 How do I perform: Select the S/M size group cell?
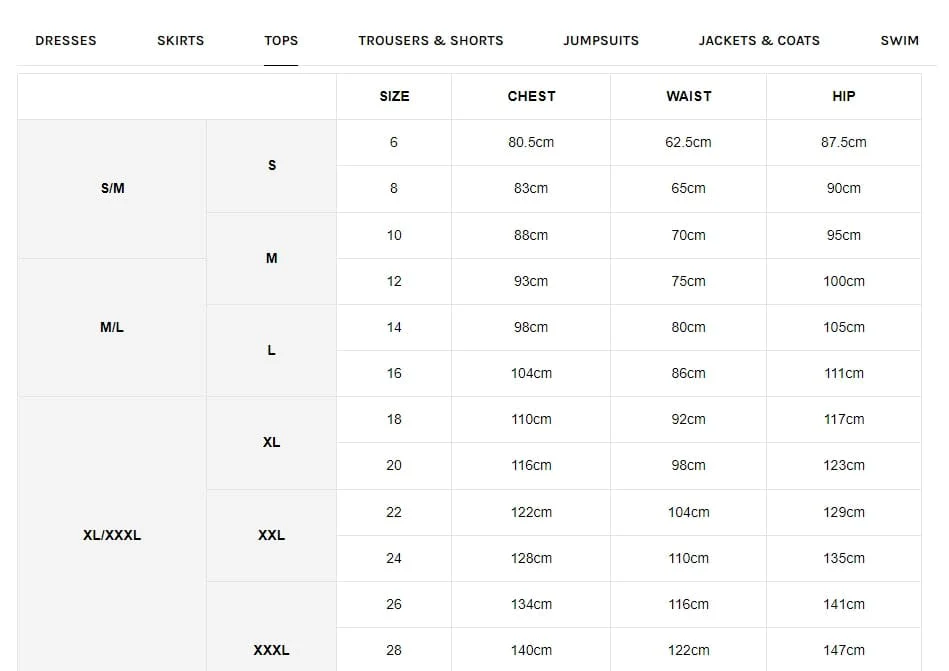click(113, 188)
